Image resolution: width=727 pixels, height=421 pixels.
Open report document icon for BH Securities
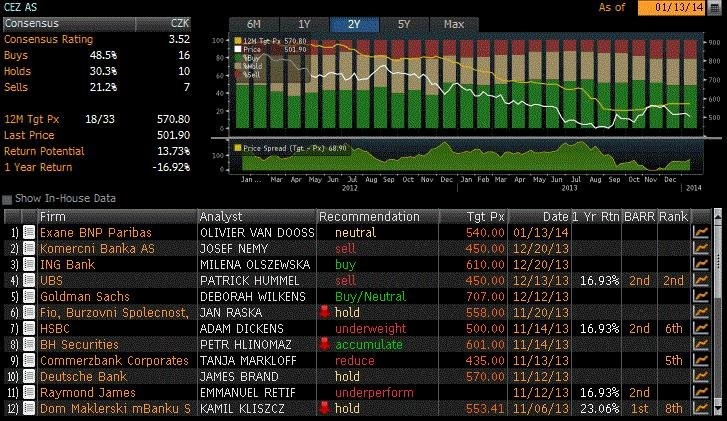29,344
